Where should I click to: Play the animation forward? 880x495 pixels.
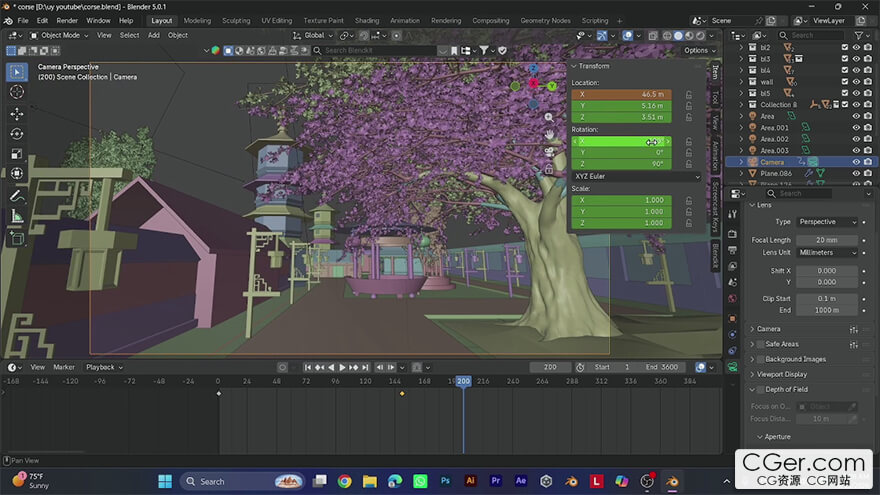point(342,367)
